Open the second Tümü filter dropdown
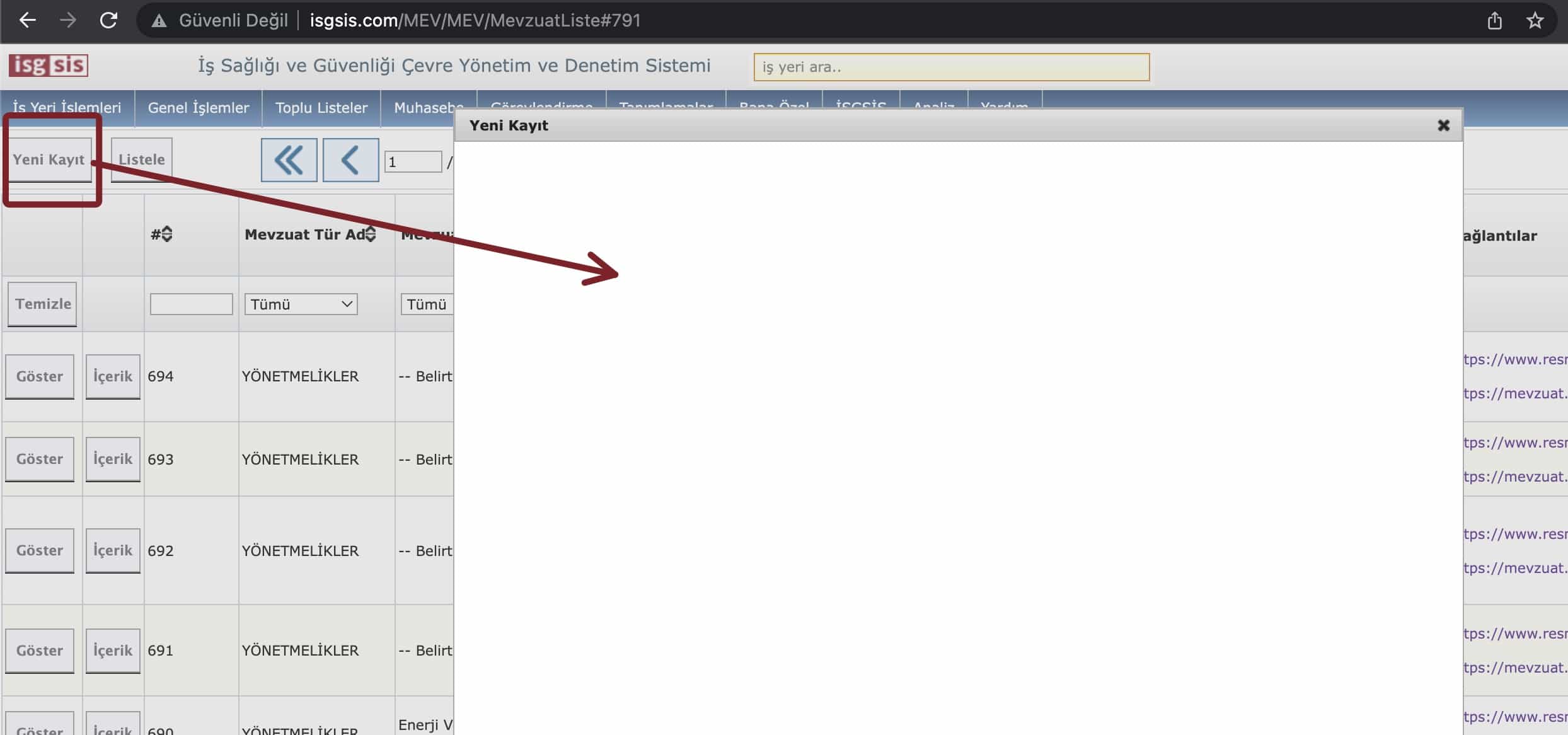 427,304
